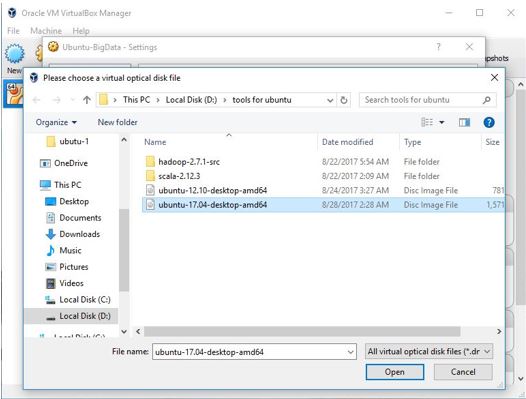Open the view options dropdown arrow
526x399 pixels.
pyautogui.click(x=442, y=122)
